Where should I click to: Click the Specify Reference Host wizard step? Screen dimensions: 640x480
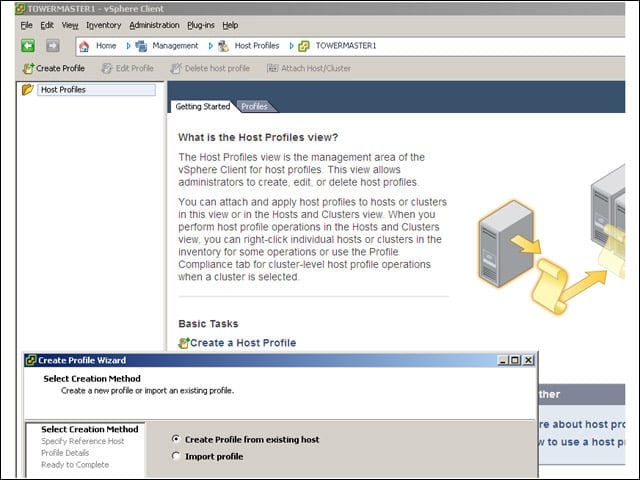coord(82,441)
